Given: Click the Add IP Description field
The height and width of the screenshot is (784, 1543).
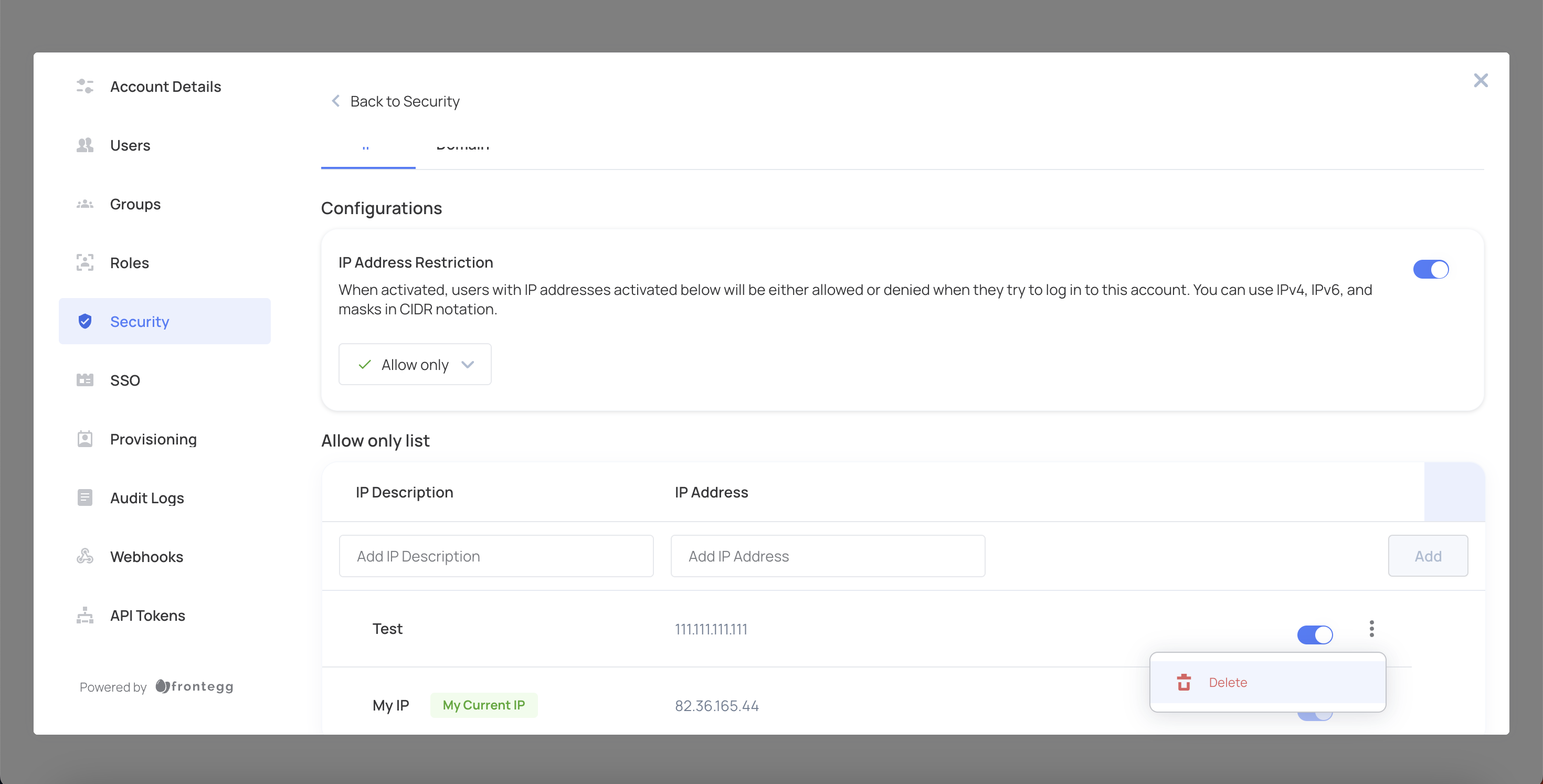Looking at the screenshot, I should click(x=495, y=556).
